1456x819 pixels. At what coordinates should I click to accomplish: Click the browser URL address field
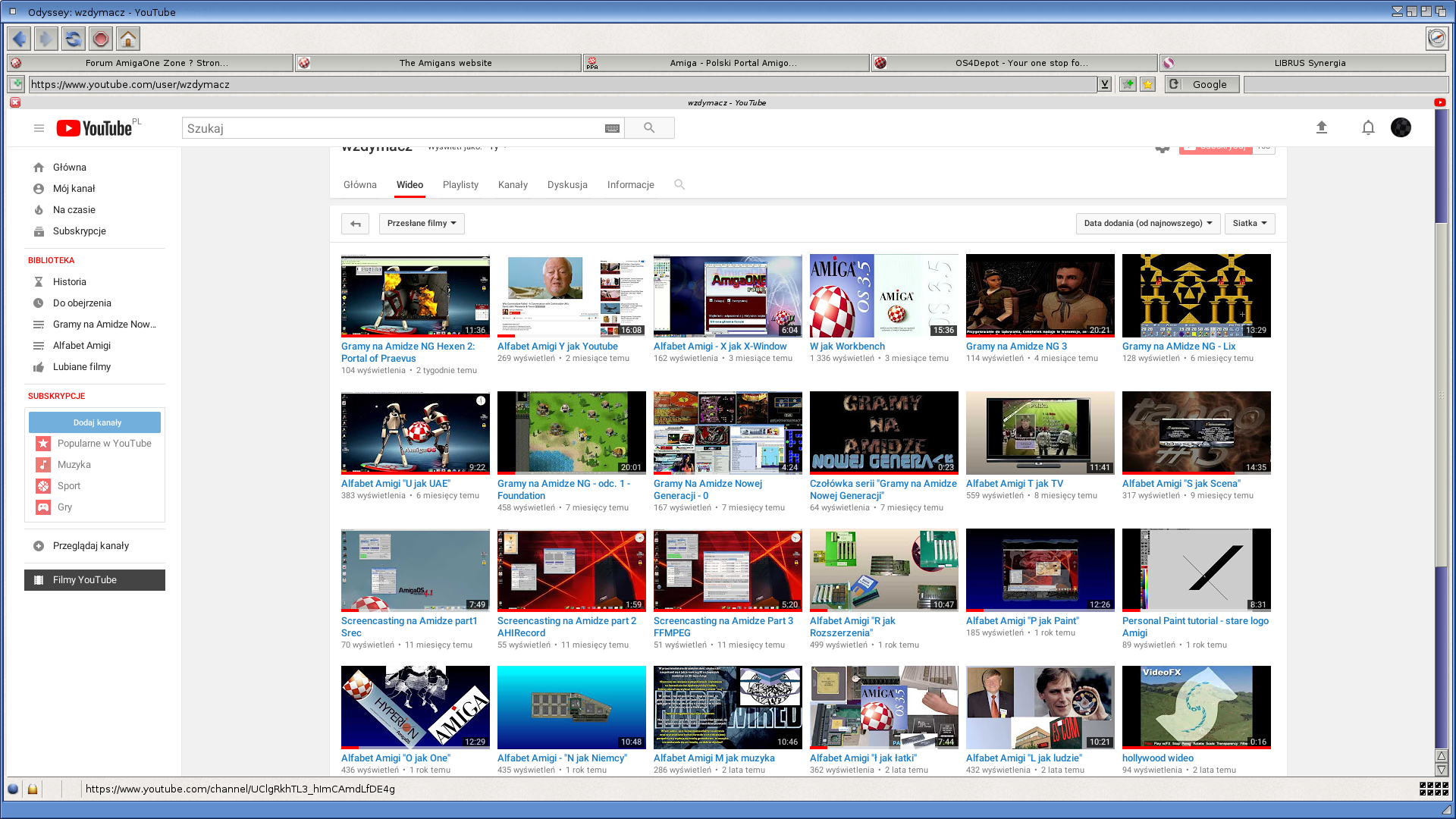click(563, 84)
